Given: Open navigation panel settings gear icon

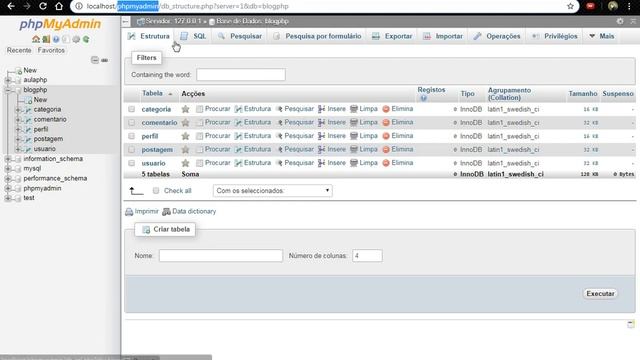Looking at the screenshot, I should click(76, 39).
